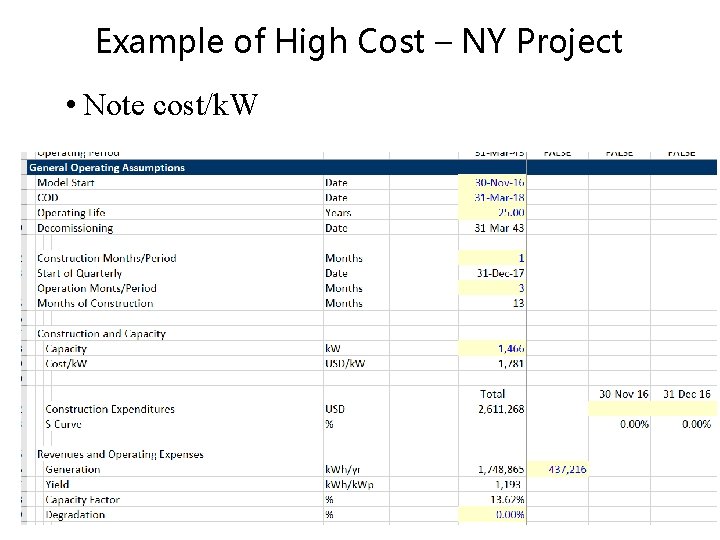
Task: Select the '31 Dec 16' column header
Action: [686, 394]
